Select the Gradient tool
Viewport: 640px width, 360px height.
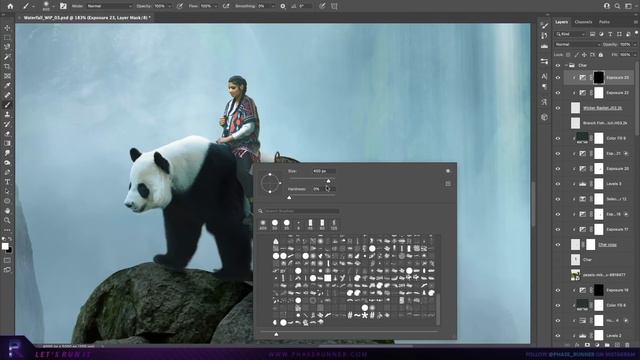click(x=7, y=143)
